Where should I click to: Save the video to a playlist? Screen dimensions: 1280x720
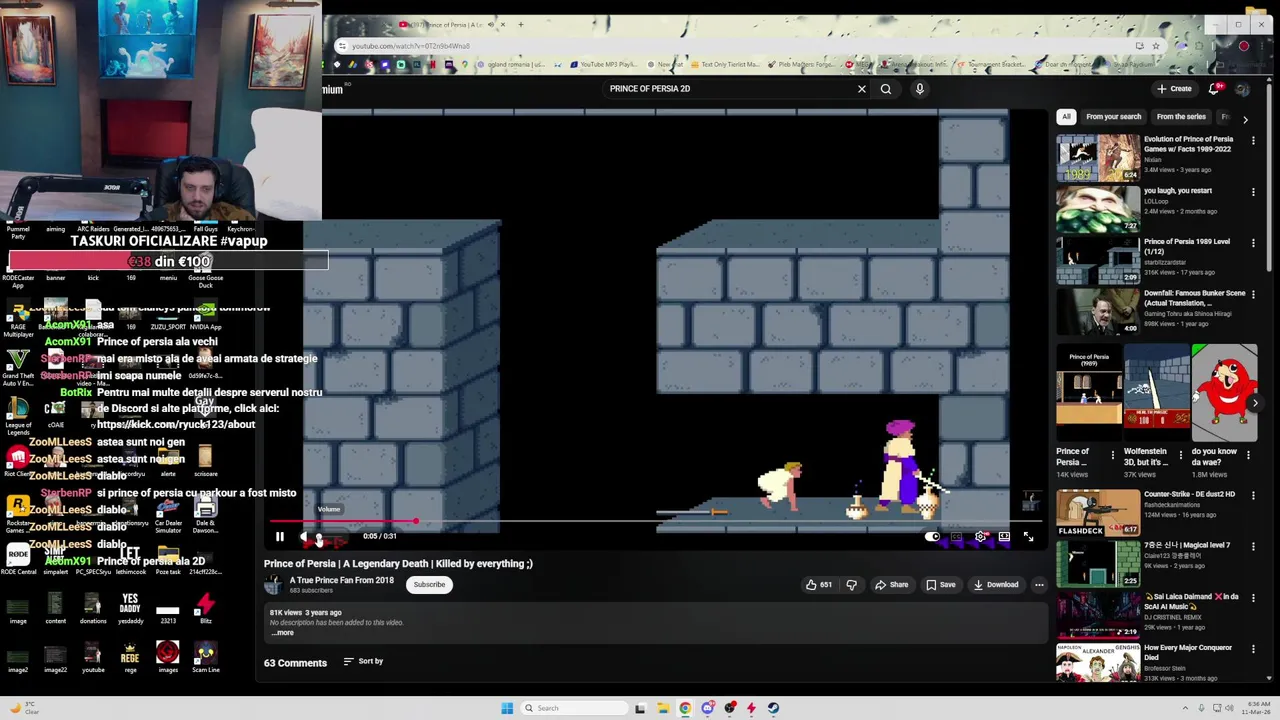click(x=940, y=585)
